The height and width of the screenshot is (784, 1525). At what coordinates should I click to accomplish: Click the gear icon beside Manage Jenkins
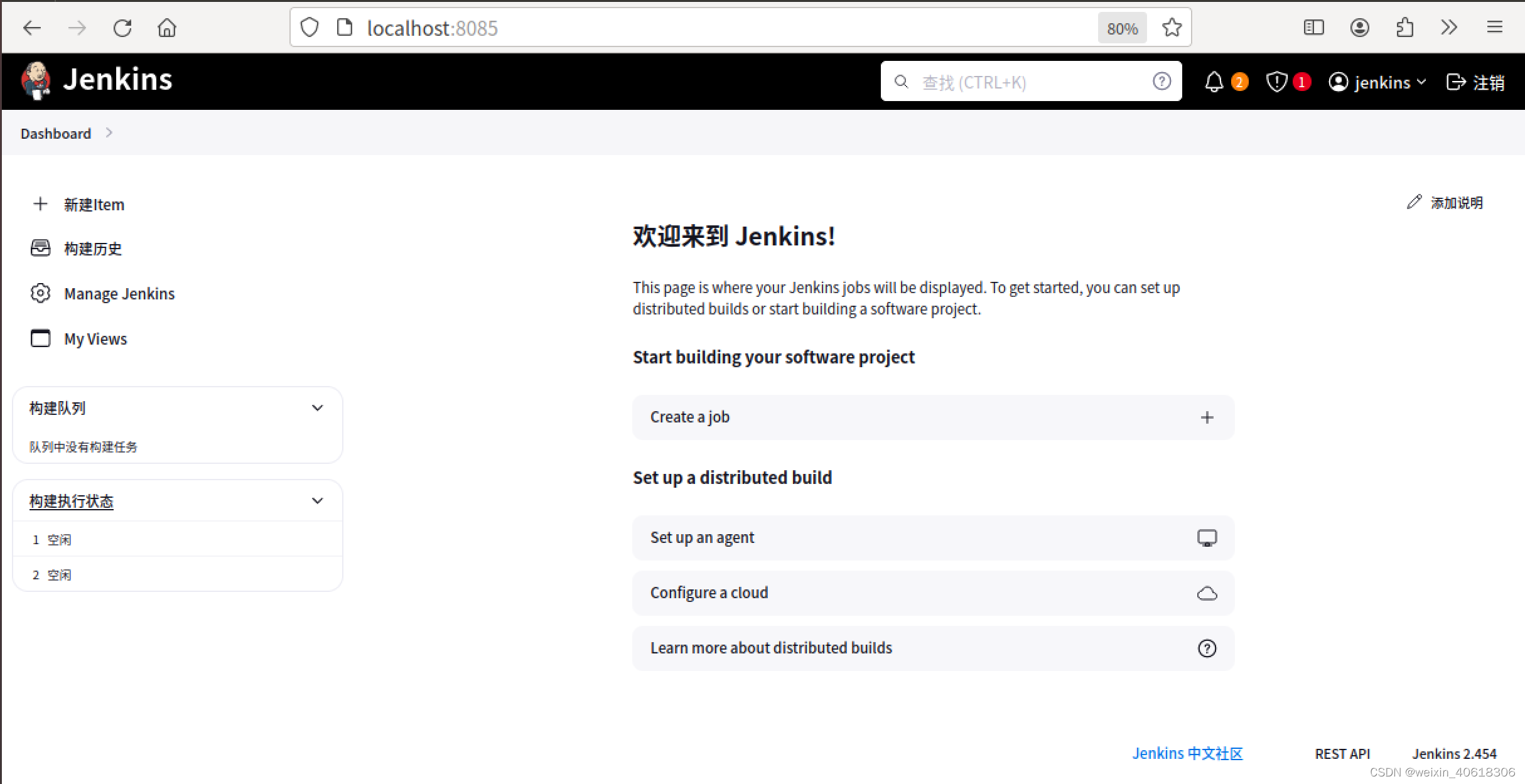click(40, 293)
